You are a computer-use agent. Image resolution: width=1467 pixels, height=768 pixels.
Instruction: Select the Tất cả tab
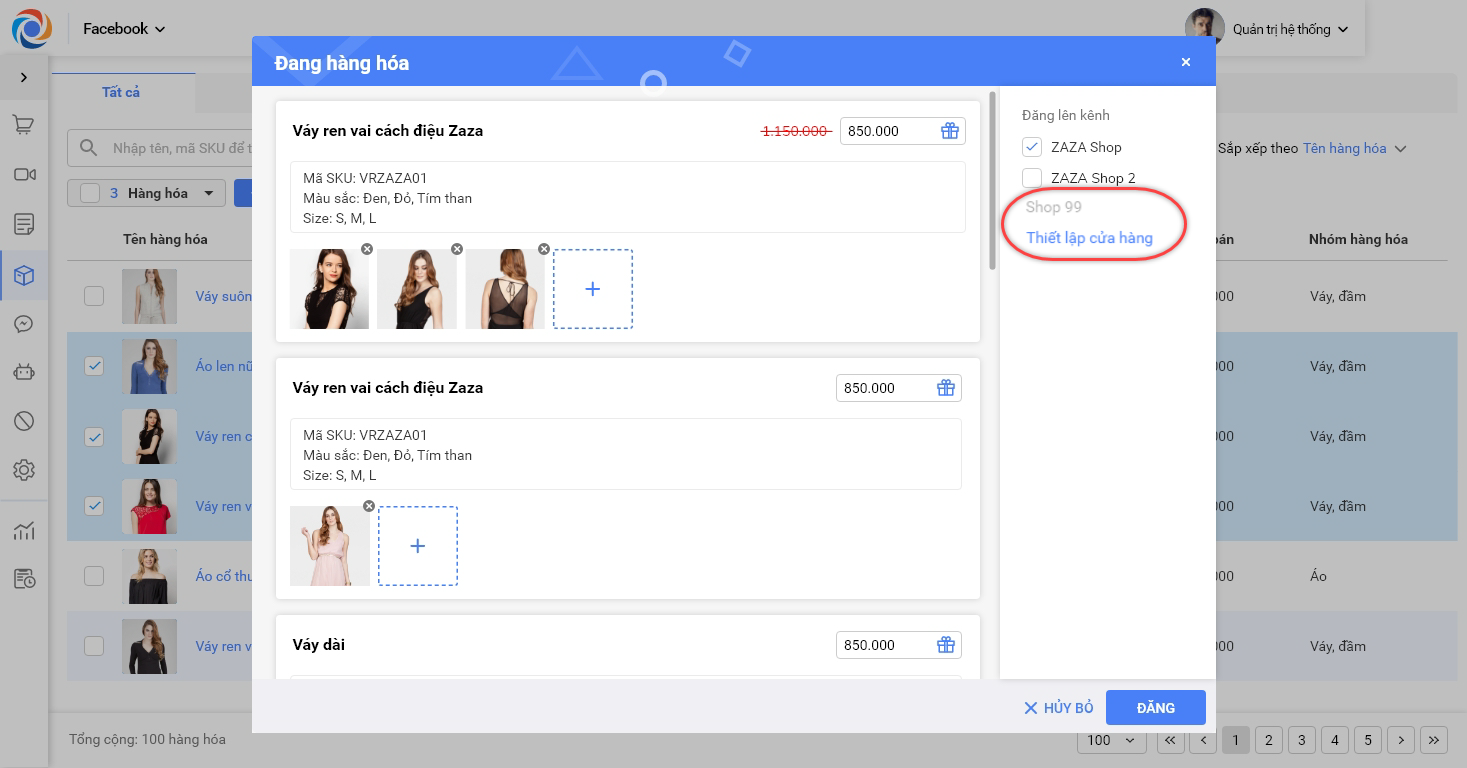121,92
